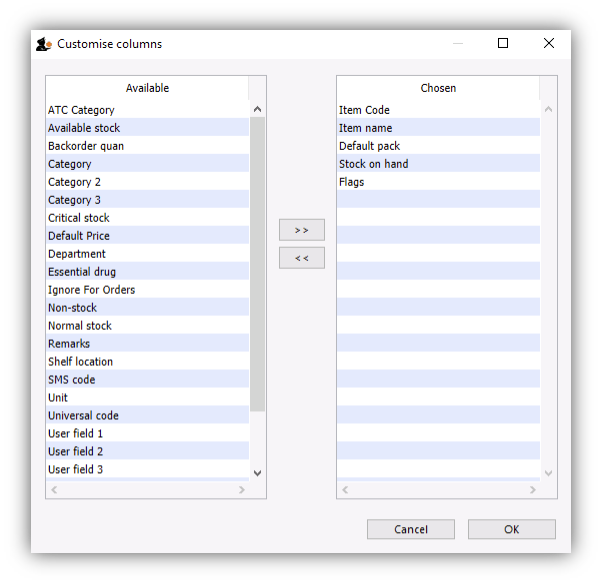
Task: Move selected column to Chosen with >> button
Action: click(301, 230)
